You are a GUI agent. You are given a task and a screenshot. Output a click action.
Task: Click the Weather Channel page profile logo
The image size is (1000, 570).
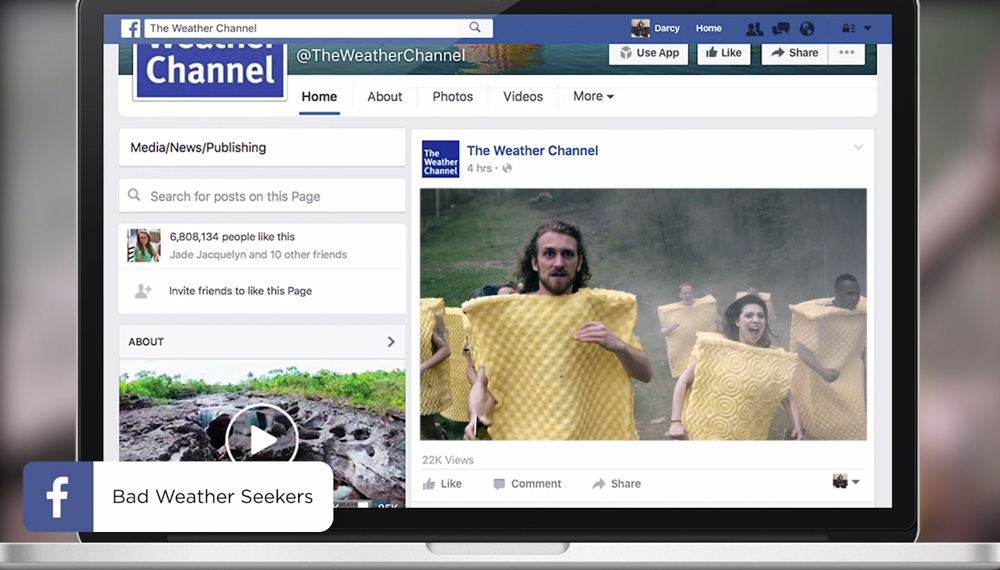tap(210, 70)
